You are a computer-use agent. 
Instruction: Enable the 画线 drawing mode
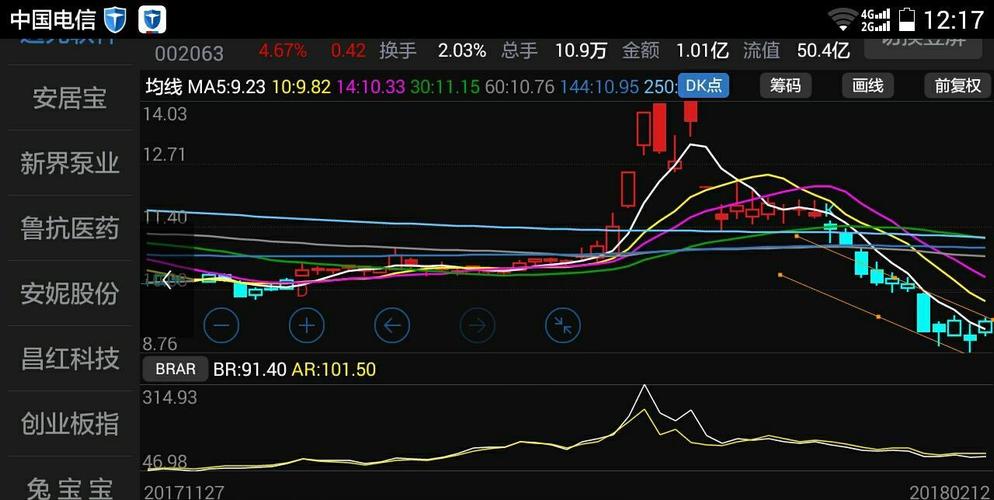click(868, 86)
